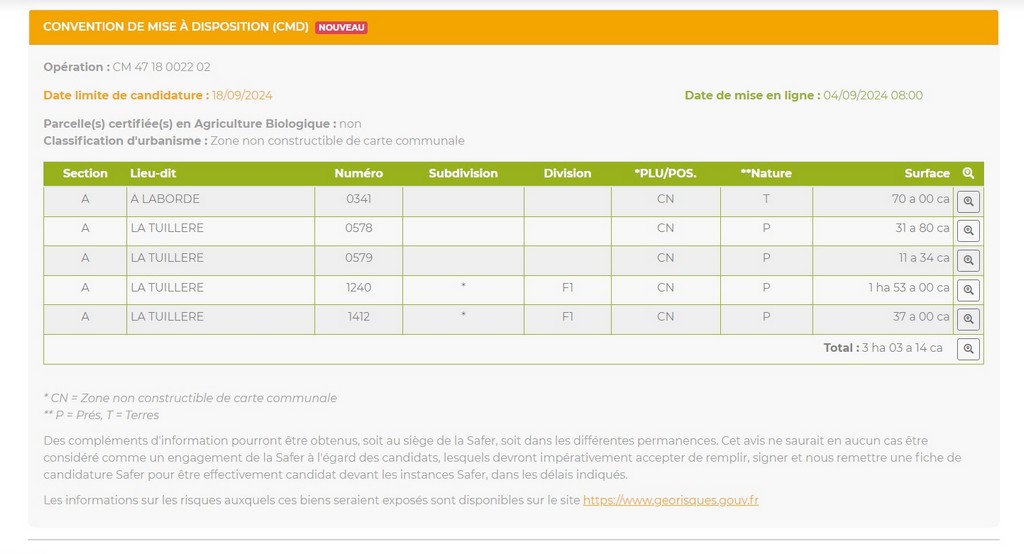The height and width of the screenshot is (554, 1024).
Task: Open the georisques.gouv.fr link
Action: click(670, 500)
